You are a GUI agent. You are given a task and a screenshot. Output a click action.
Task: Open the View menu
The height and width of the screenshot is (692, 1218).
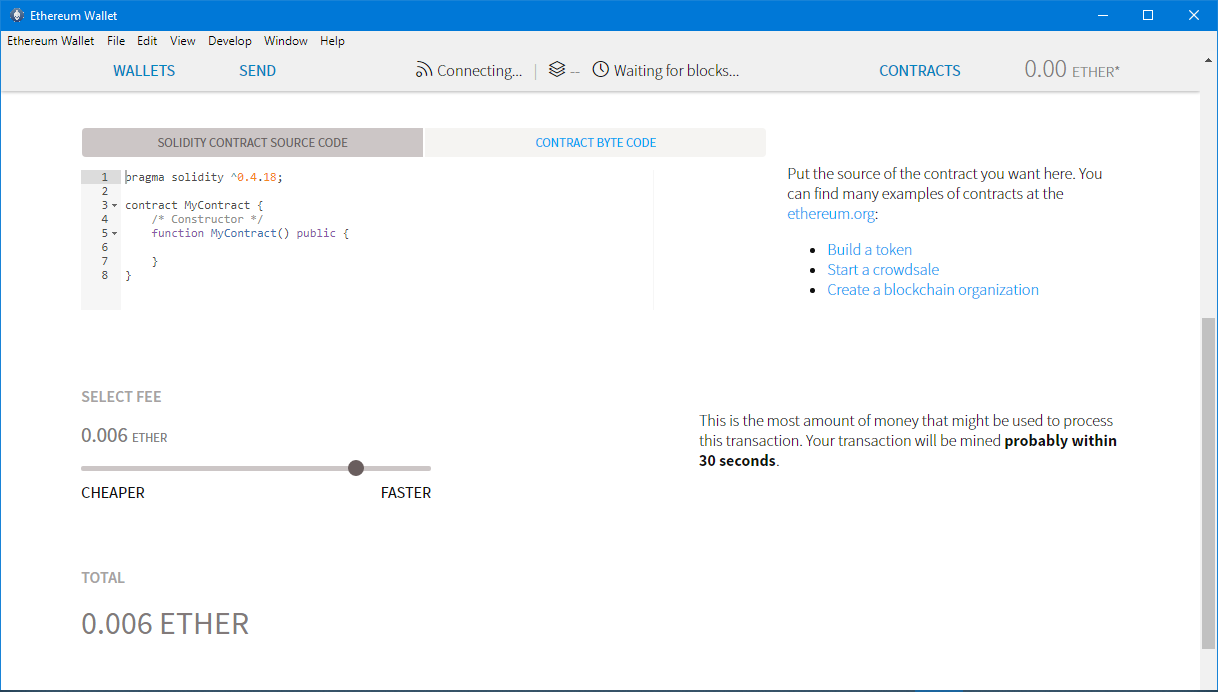click(x=183, y=41)
